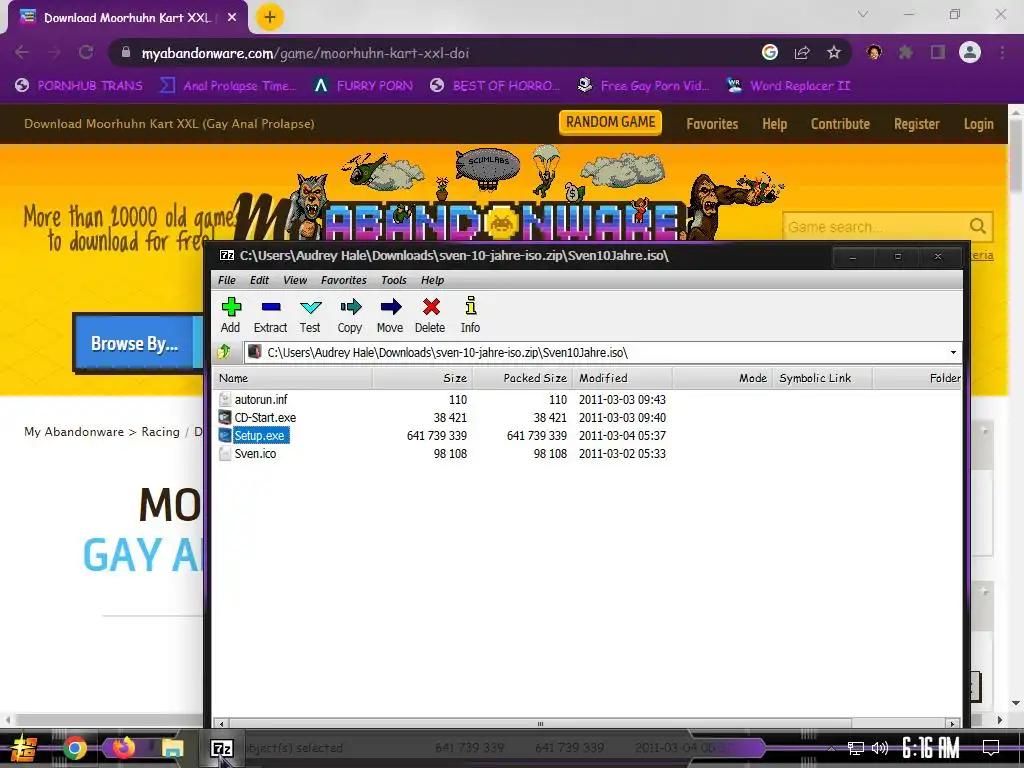The width and height of the screenshot is (1024, 768).
Task: Open the 7-Zip Favorites menu
Action: [344, 280]
